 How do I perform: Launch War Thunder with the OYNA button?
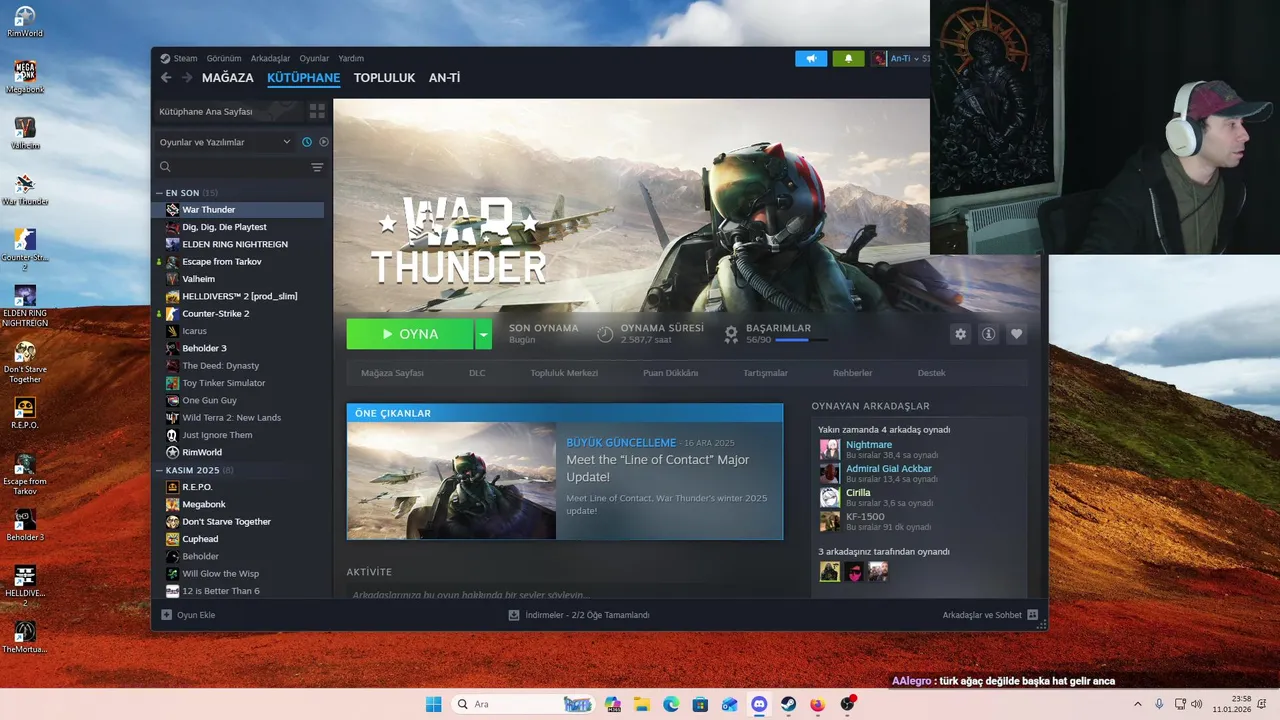point(410,334)
